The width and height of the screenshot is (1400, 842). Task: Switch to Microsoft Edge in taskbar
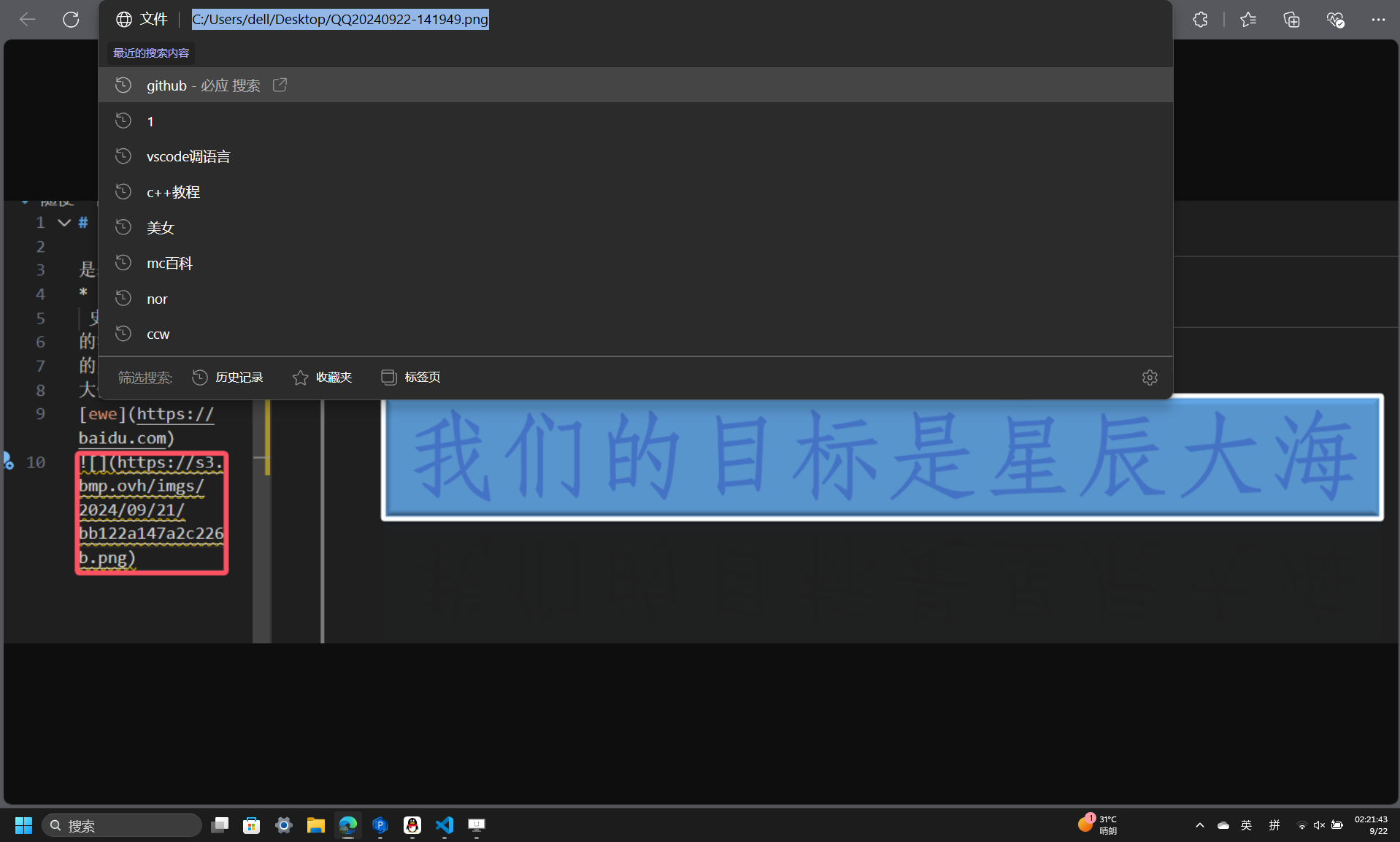tap(348, 825)
